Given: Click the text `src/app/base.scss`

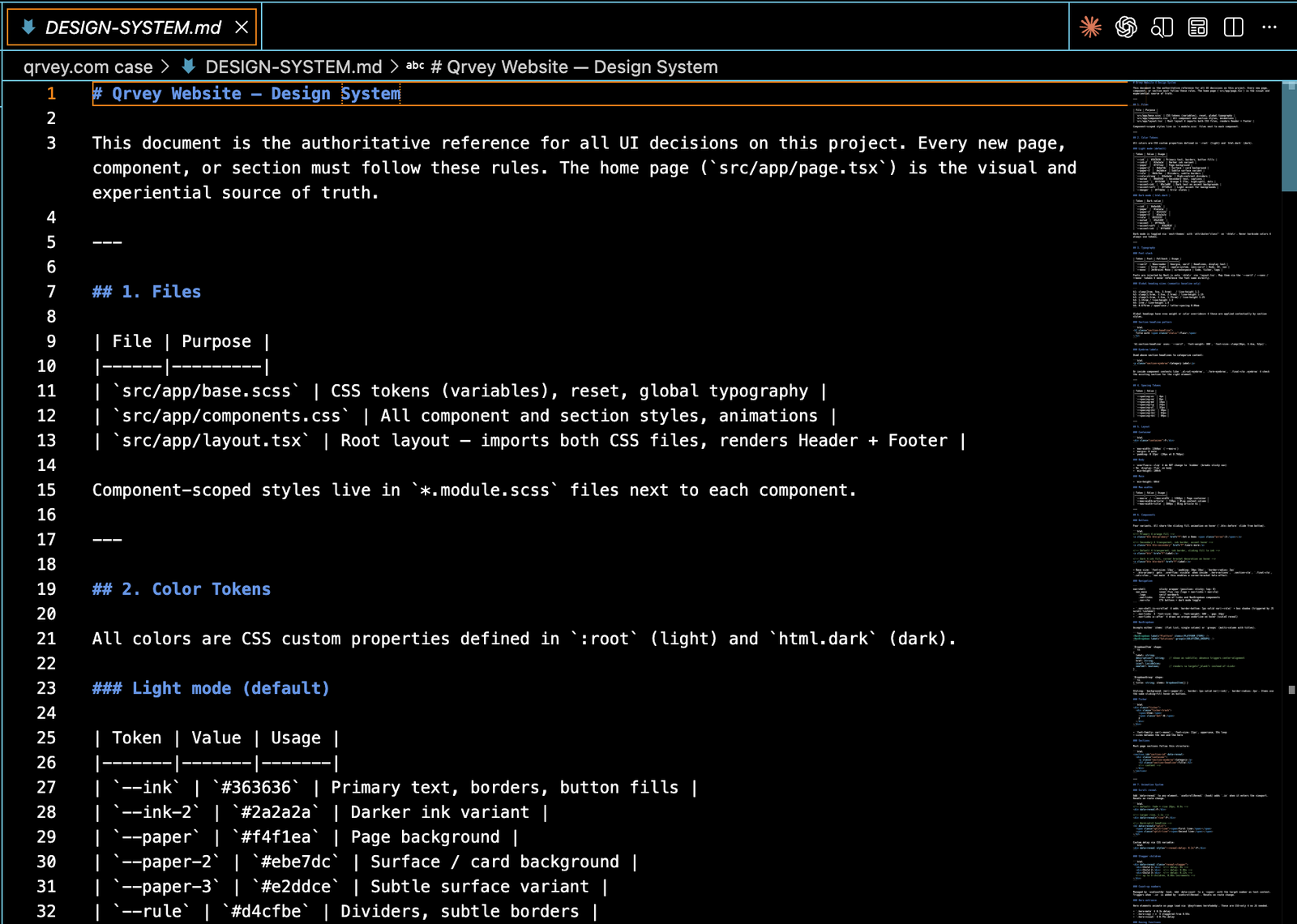Looking at the screenshot, I should coord(207,391).
